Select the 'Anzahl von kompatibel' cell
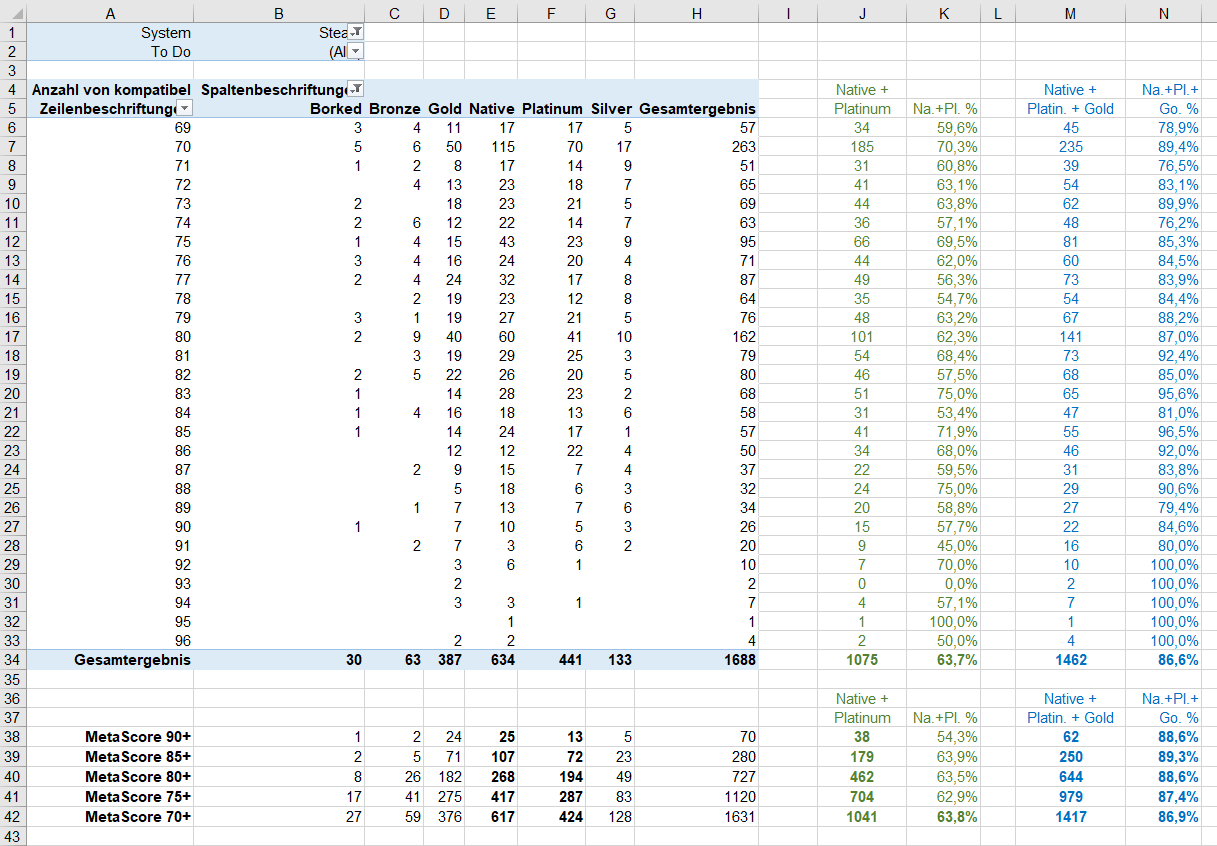Image resolution: width=1217 pixels, height=846 pixels. (110, 90)
